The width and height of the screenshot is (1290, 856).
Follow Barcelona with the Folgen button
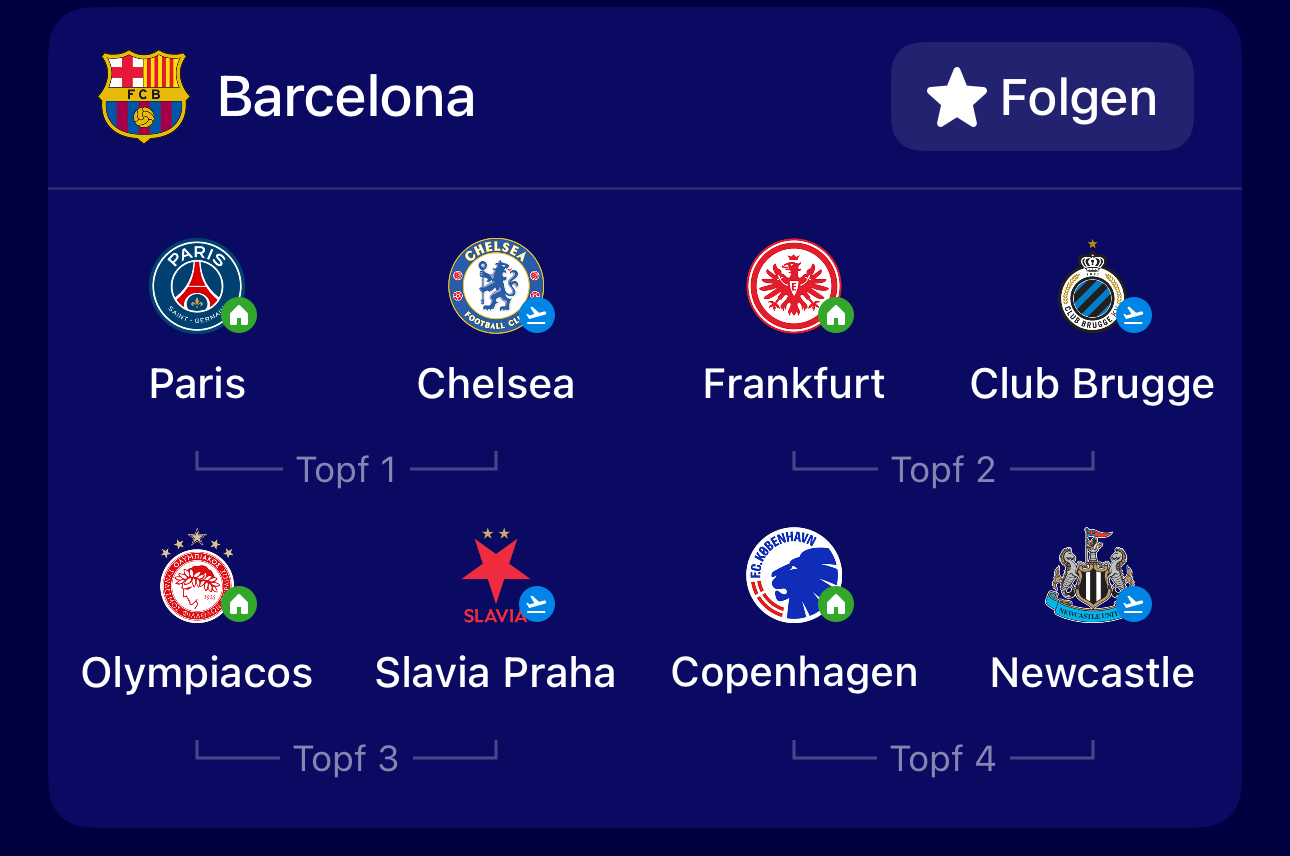tap(1042, 97)
